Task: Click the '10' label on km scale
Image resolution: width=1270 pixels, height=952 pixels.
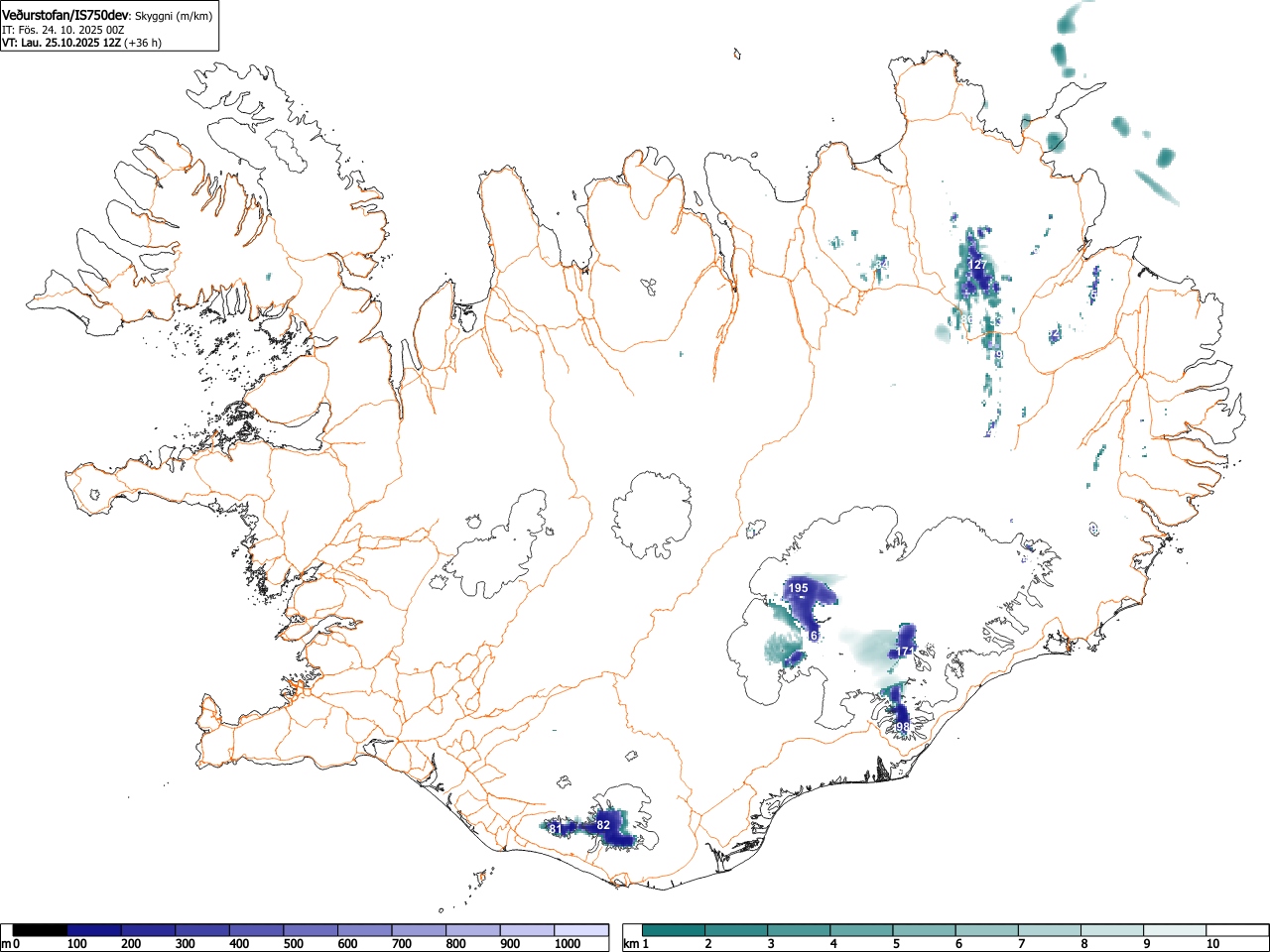Action: coord(1212,944)
